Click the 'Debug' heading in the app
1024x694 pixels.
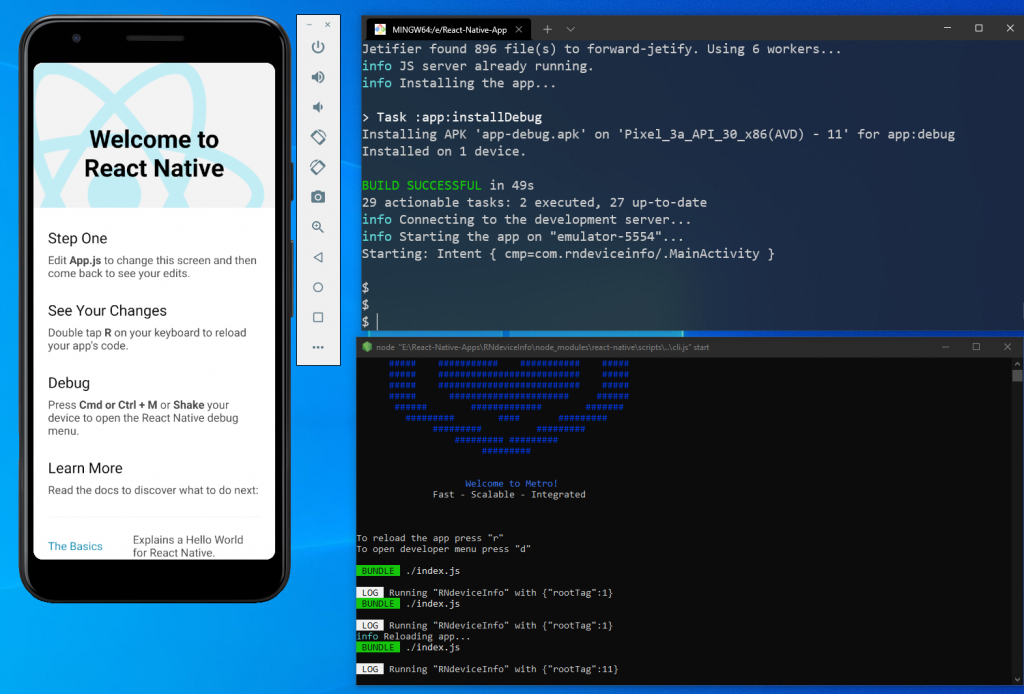click(x=69, y=383)
